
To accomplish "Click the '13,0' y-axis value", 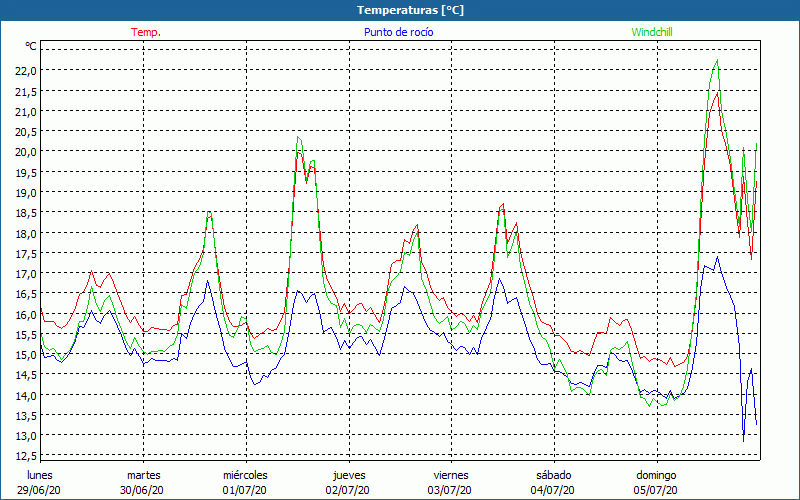I will point(26,436).
